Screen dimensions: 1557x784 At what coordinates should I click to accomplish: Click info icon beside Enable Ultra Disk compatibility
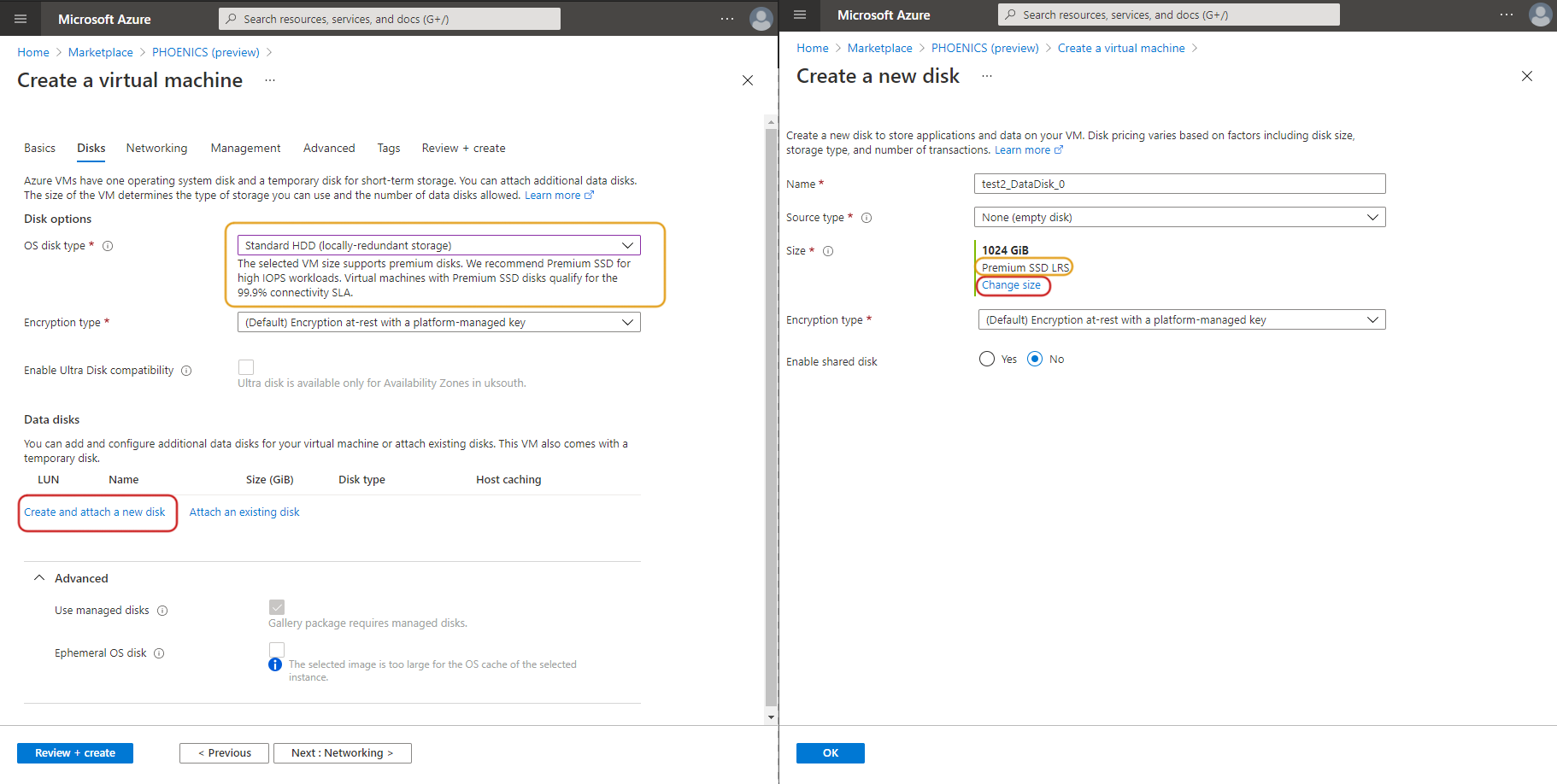click(186, 371)
